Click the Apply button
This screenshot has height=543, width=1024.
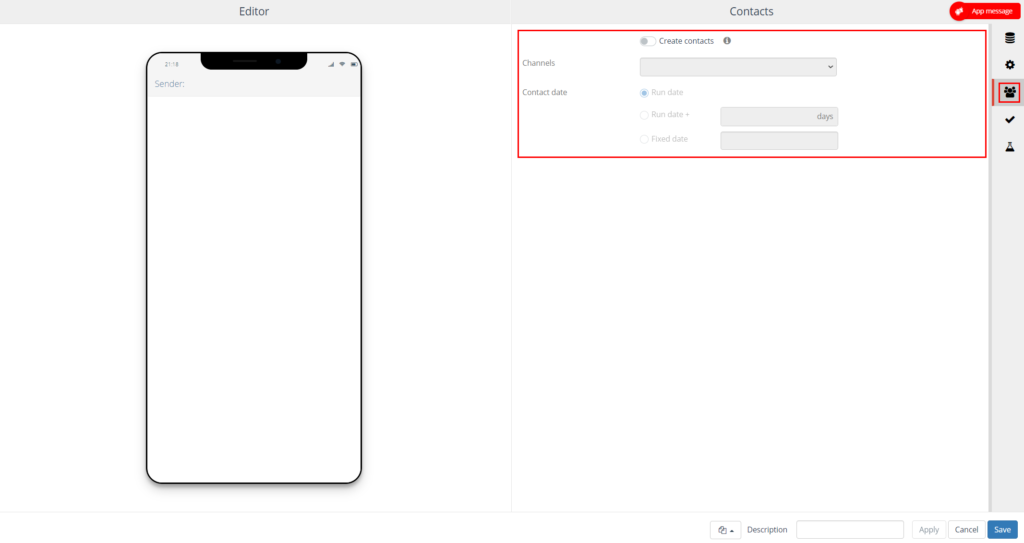coord(929,529)
